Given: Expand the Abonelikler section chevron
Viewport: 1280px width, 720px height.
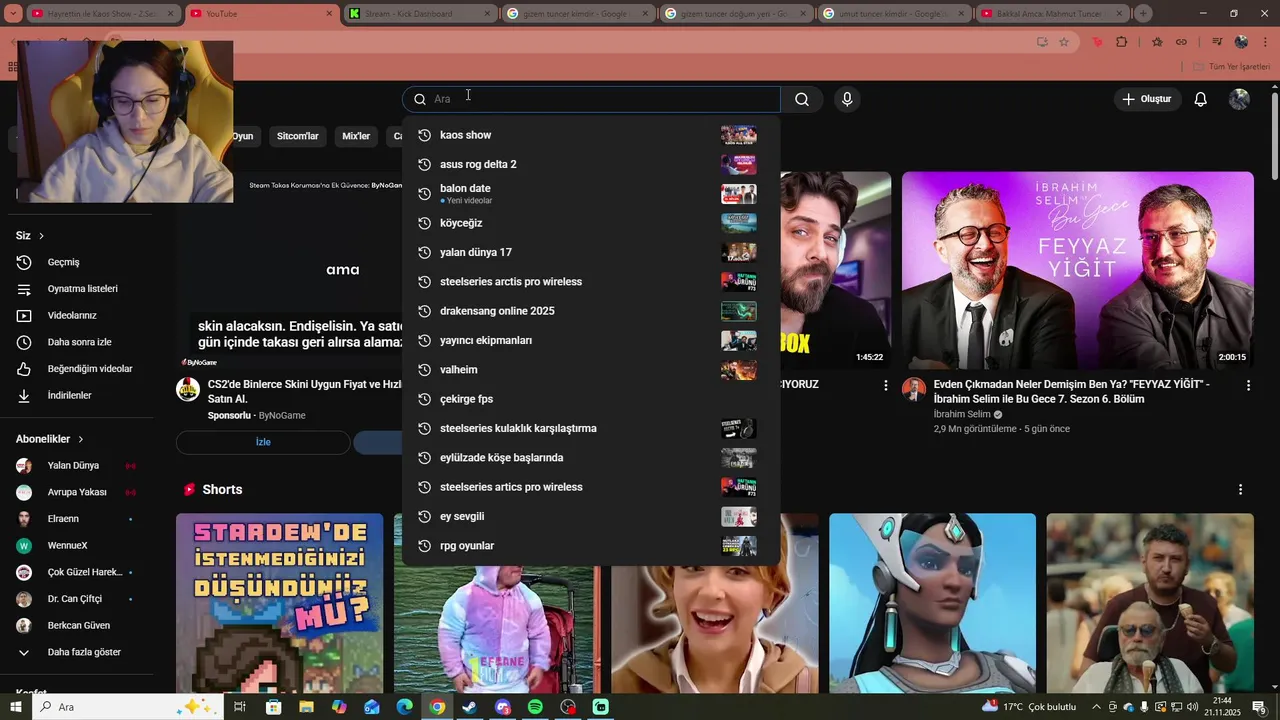Looking at the screenshot, I should coord(81,439).
